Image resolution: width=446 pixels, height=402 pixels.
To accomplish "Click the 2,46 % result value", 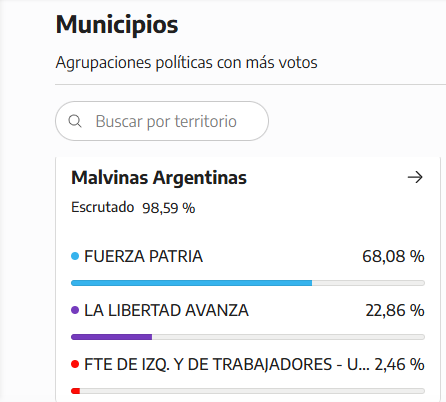I will (x=399, y=364).
